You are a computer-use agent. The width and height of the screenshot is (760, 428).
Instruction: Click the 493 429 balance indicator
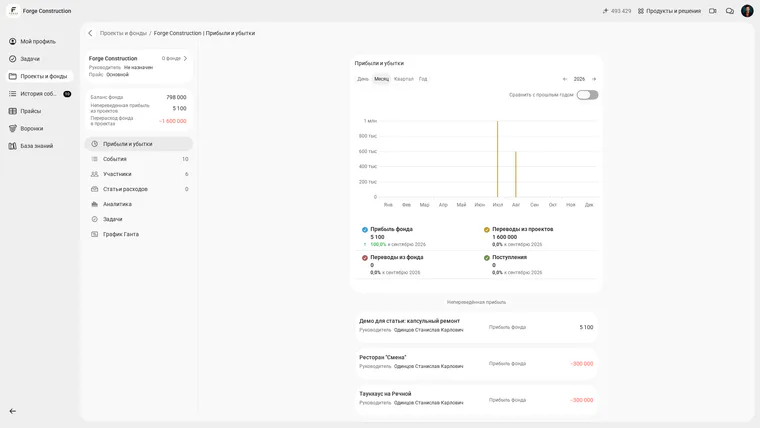point(617,11)
